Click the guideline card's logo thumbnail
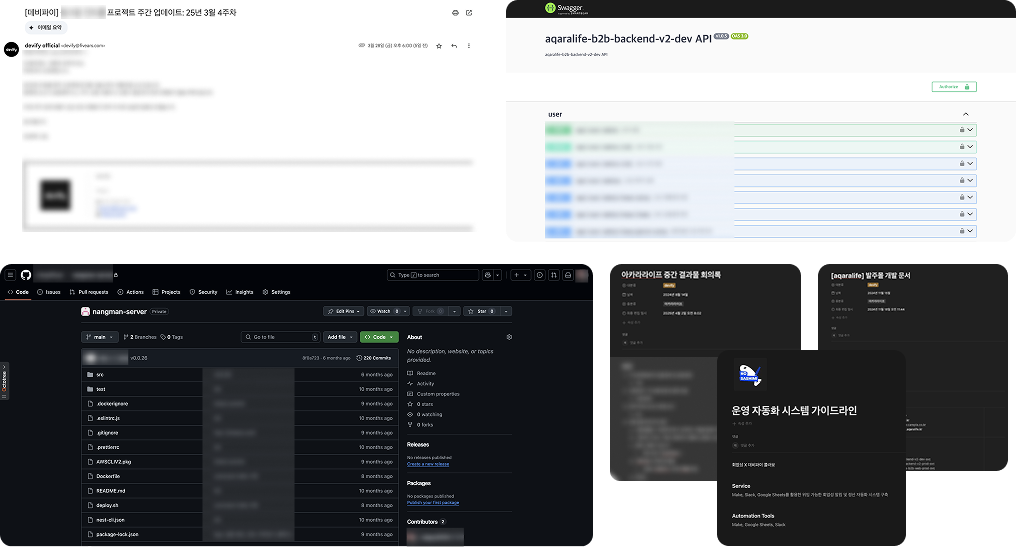Image resolution: width=1016 pixels, height=547 pixels. tap(750, 375)
